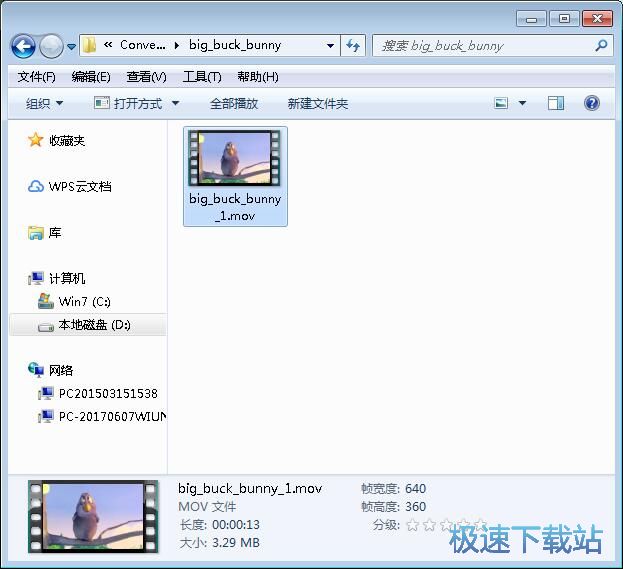
Task: Select big_buck_bunny_1.mov video thumbnail
Action: [x=234, y=158]
